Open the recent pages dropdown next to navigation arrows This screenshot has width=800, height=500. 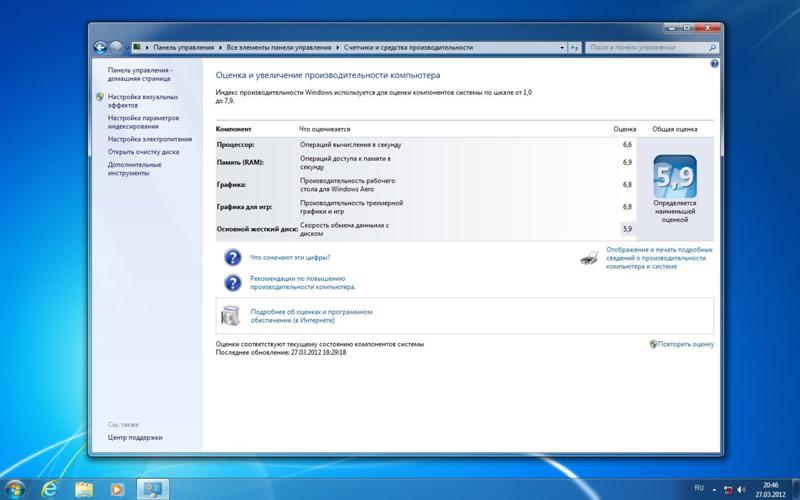126,48
